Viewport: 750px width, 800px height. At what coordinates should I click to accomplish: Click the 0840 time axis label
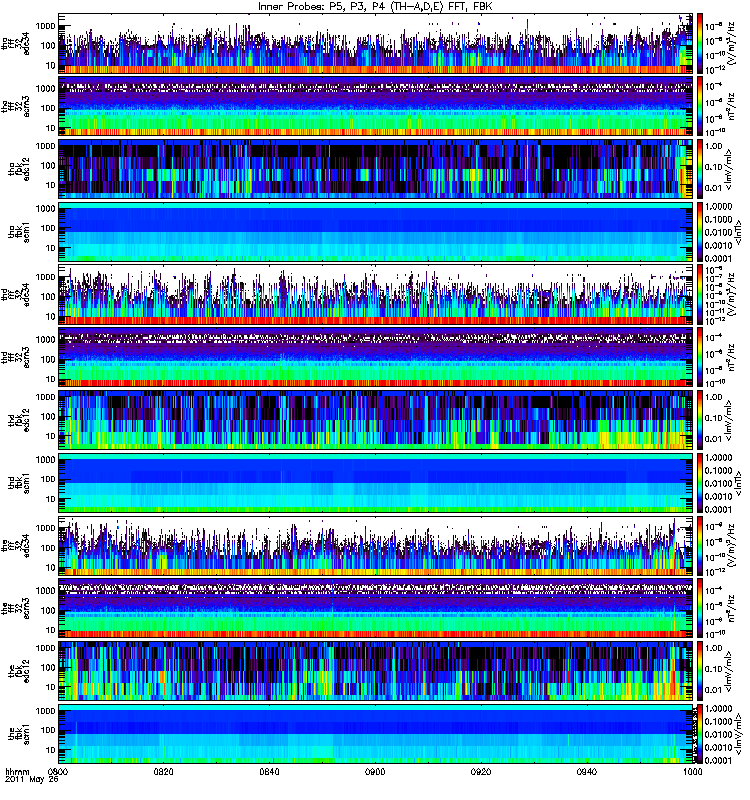click(x=269, y=771)
